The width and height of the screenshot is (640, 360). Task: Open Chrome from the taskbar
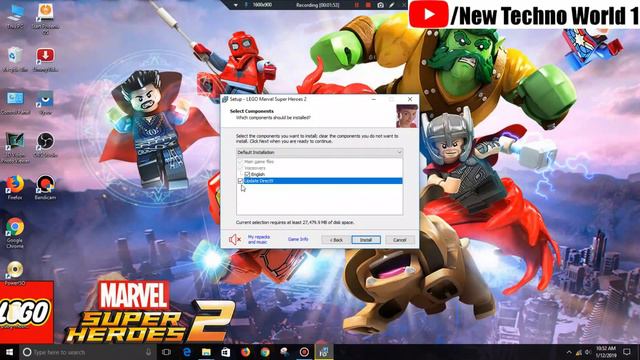[x=265, y=352]
